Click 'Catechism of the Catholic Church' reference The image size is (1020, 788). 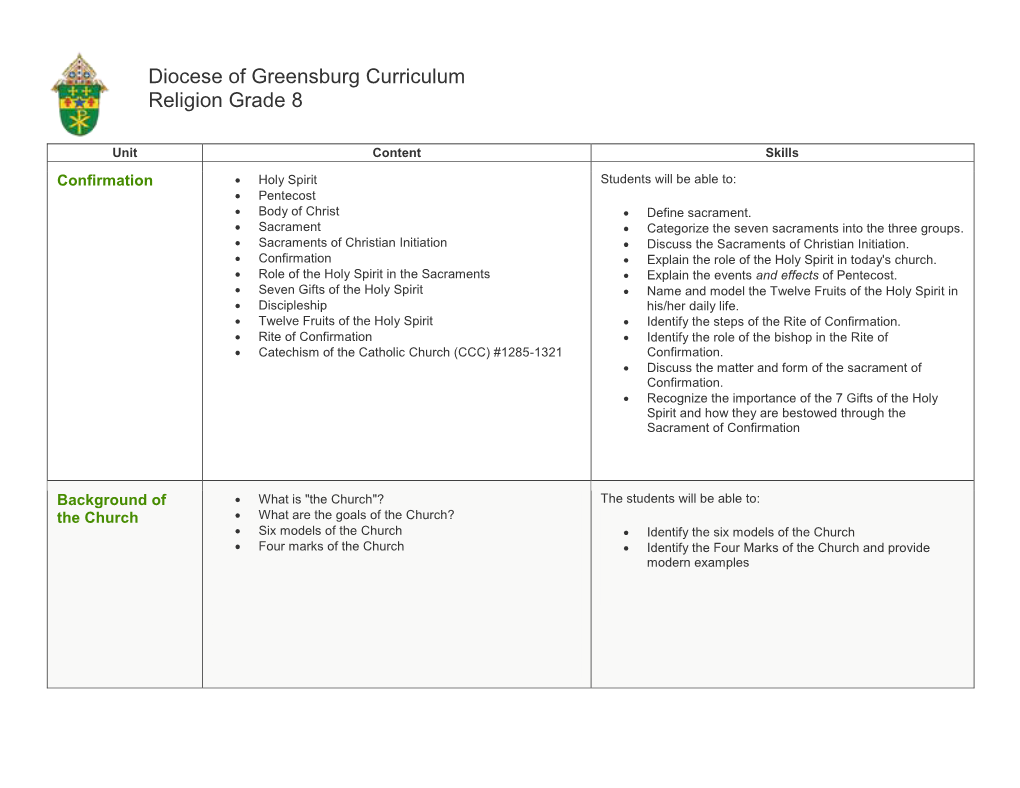click(x=410, y=352)
